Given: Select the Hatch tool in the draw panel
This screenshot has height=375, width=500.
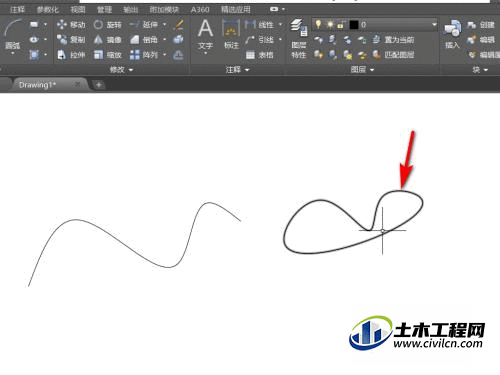Looking at the screenshot, I should click(x=34, y=54).
